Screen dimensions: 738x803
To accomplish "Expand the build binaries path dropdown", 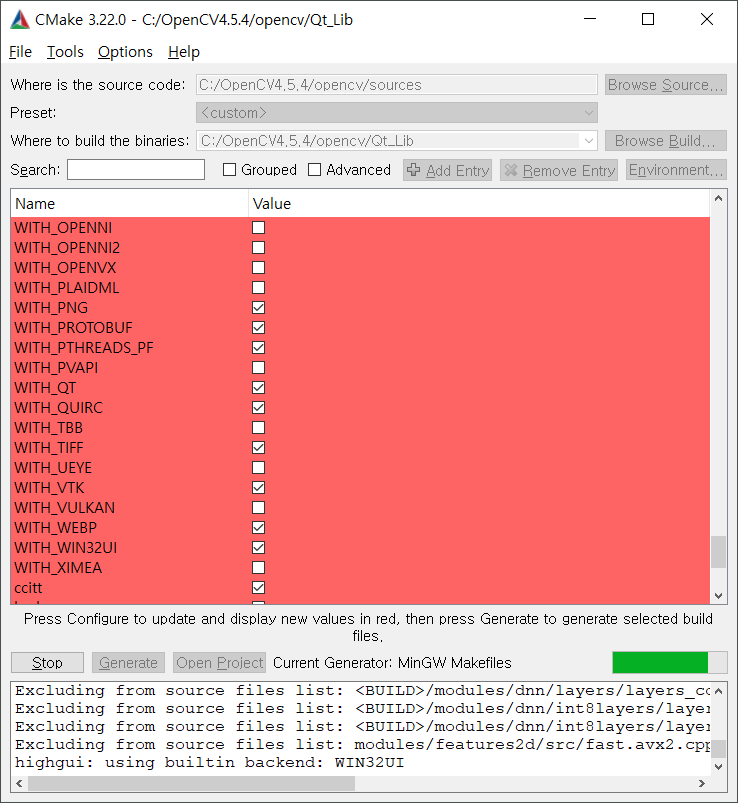I will [x=589, y=140].
